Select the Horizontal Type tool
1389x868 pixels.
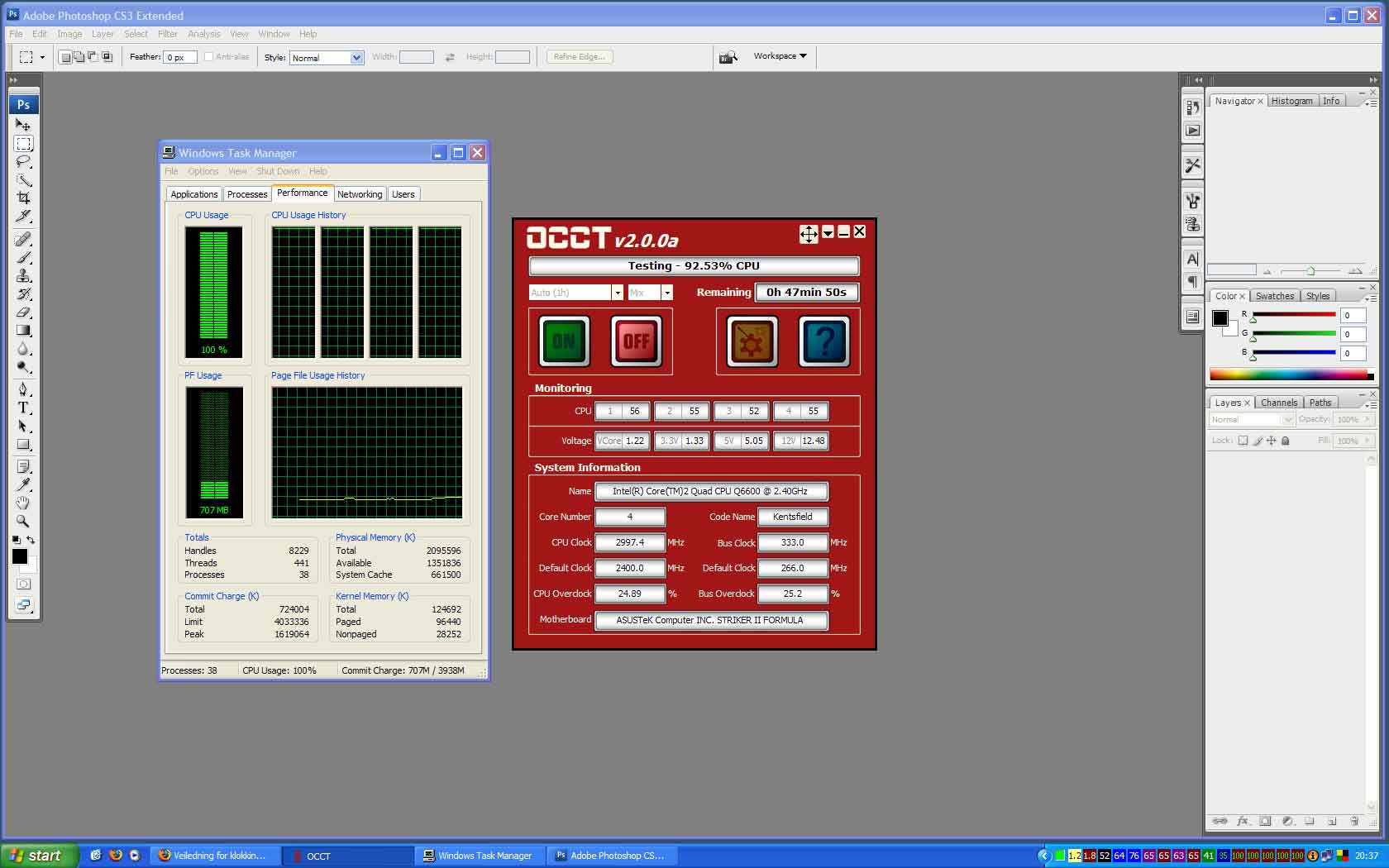pyautogui.click(x=23, y=408)
